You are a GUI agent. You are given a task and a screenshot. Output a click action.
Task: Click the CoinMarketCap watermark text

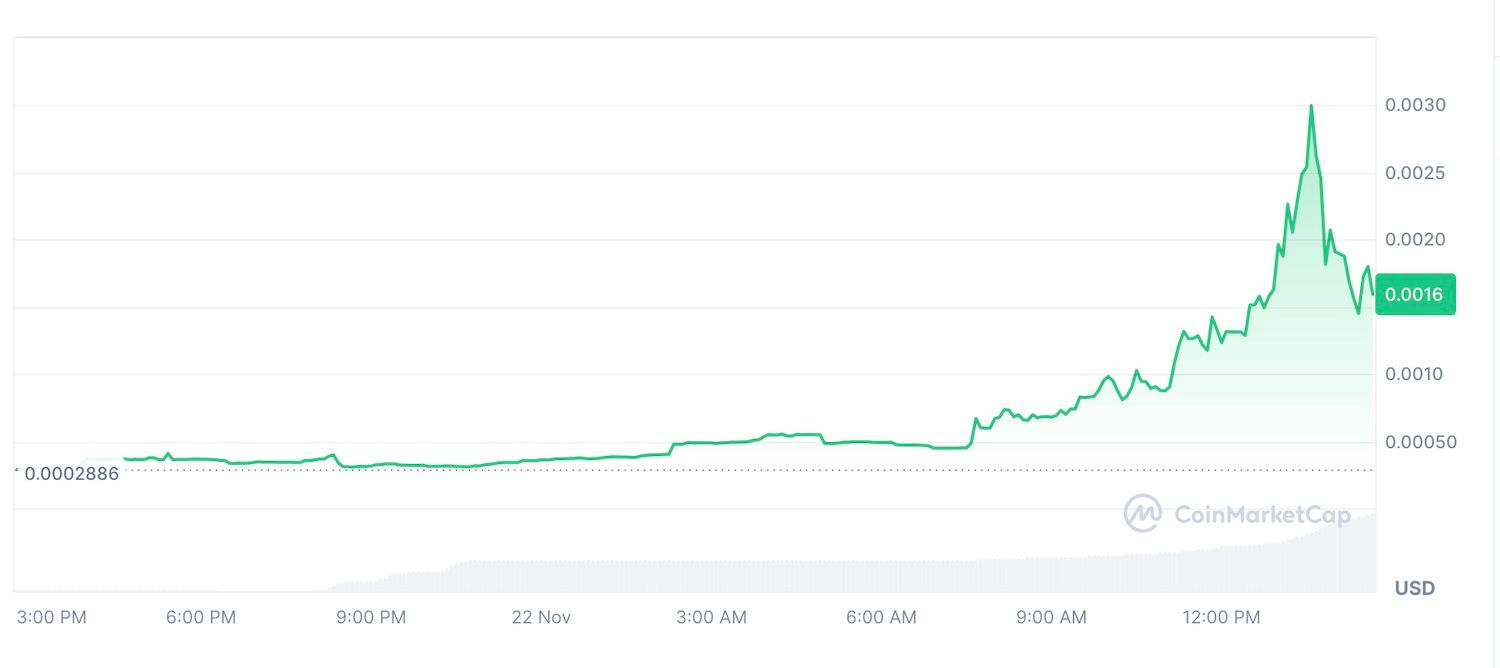pyautogui.click(x=1262, y=515)
